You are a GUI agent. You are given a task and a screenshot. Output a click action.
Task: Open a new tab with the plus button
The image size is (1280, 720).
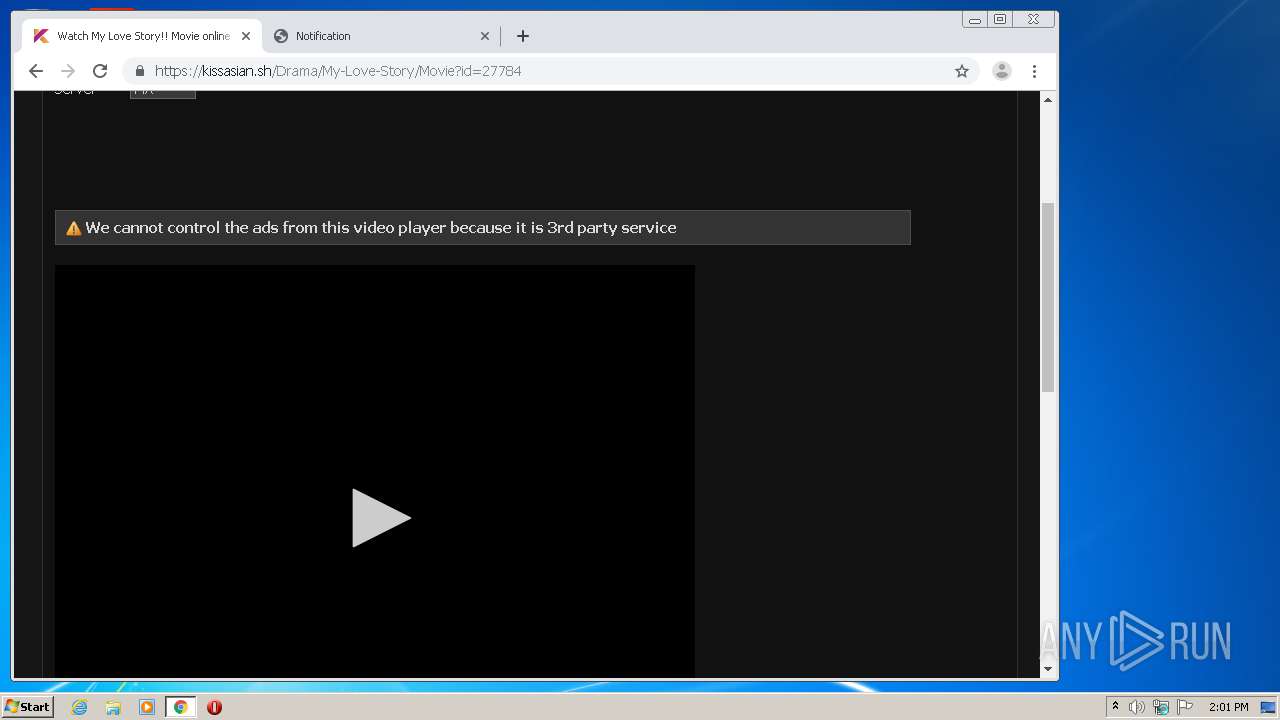[523, 36]
